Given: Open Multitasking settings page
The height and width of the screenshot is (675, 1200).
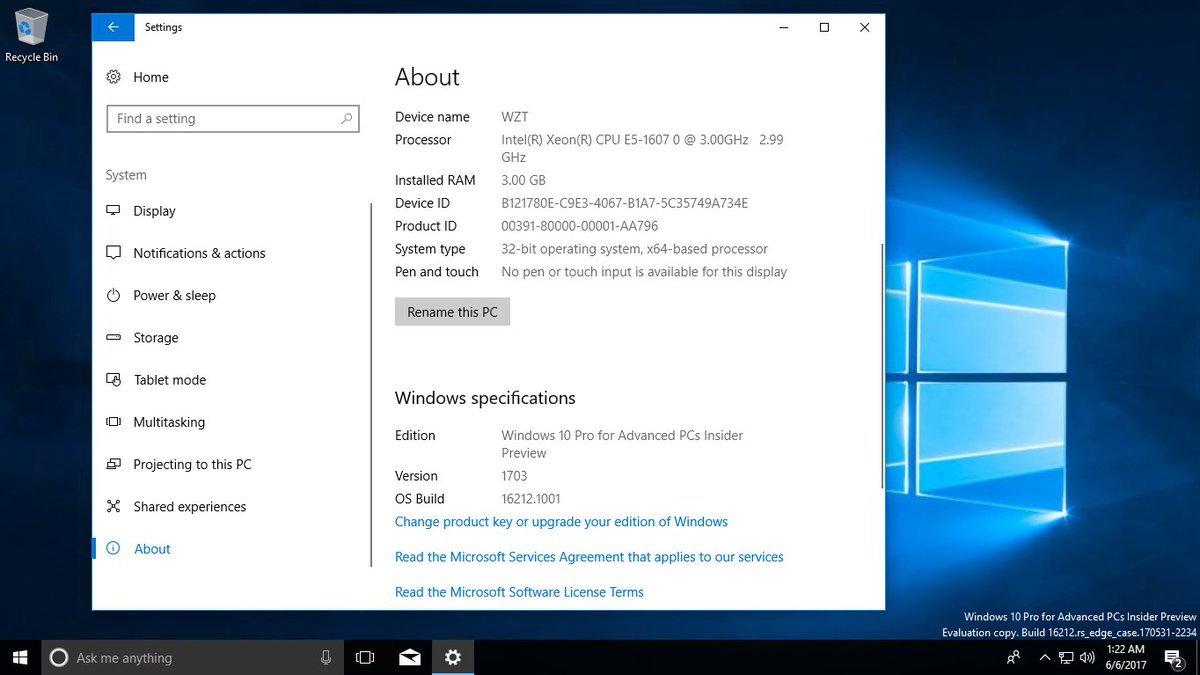Looking at the screenshot, I should pos(169,422).
